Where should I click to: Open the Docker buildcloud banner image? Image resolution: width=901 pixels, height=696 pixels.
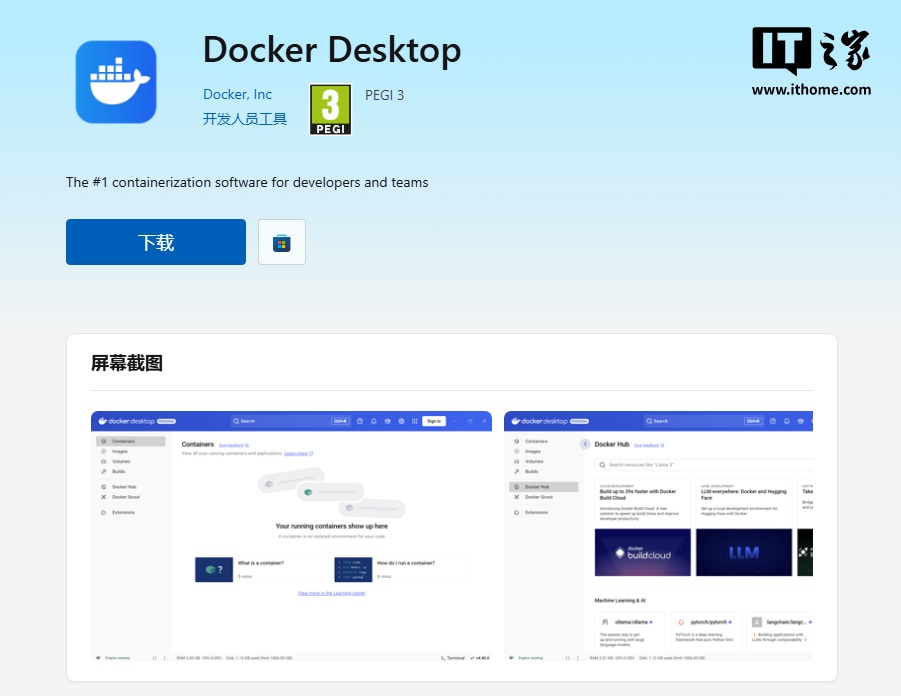tap(642, 552)
